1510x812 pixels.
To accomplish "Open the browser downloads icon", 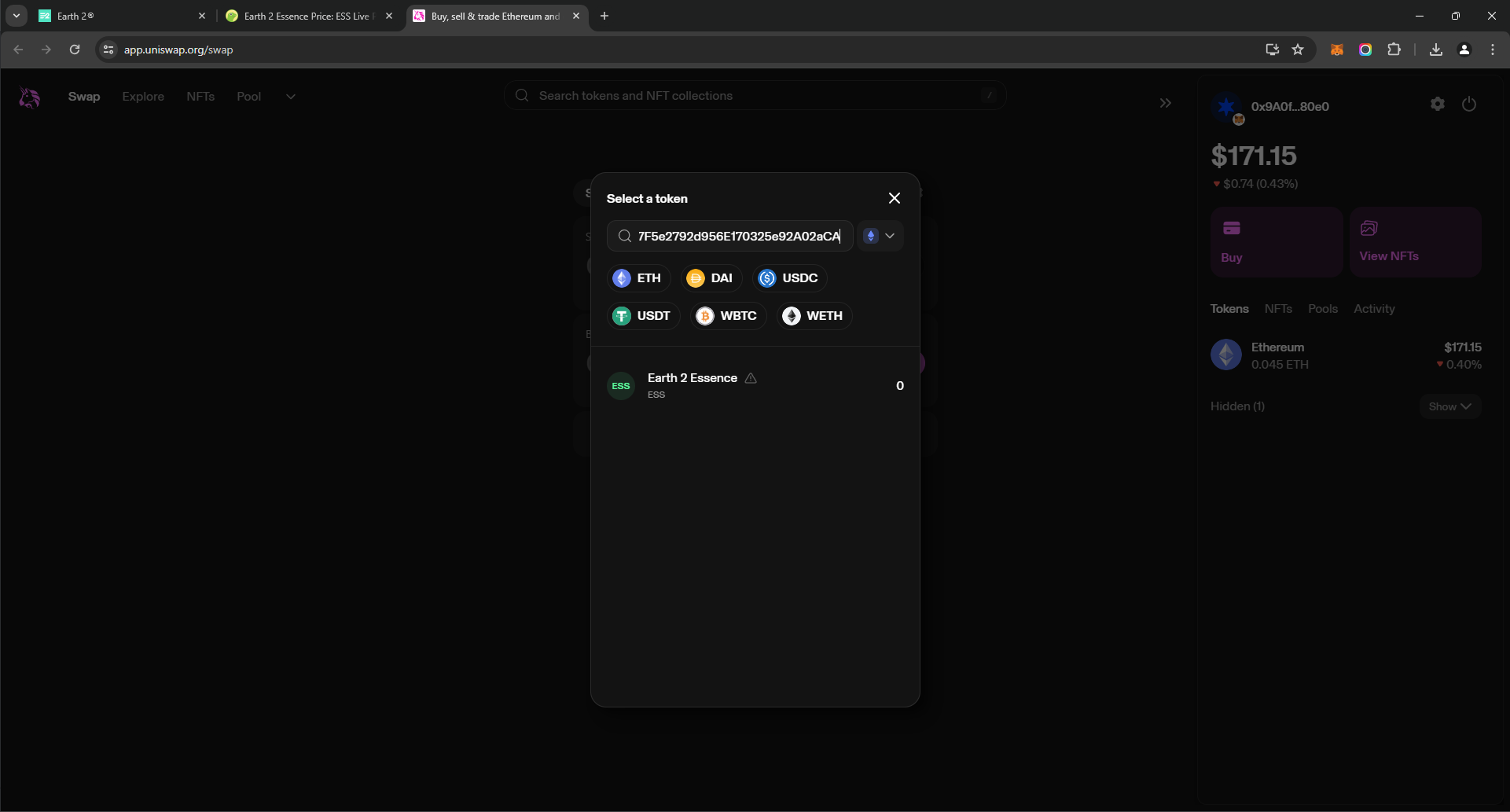I will [x=1435, y=50].
